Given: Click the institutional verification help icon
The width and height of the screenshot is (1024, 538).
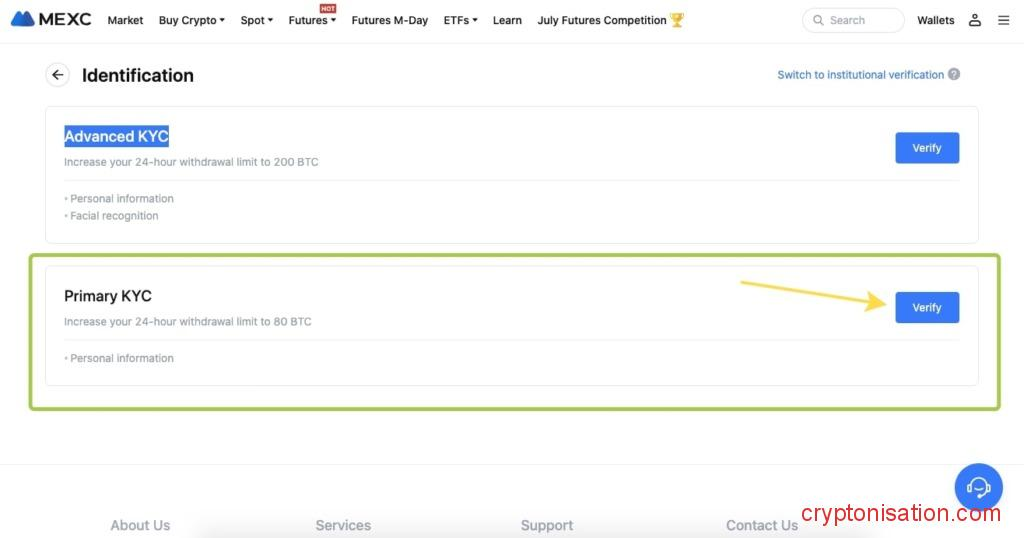Looking at the screenshot, I should click(954, 74).
